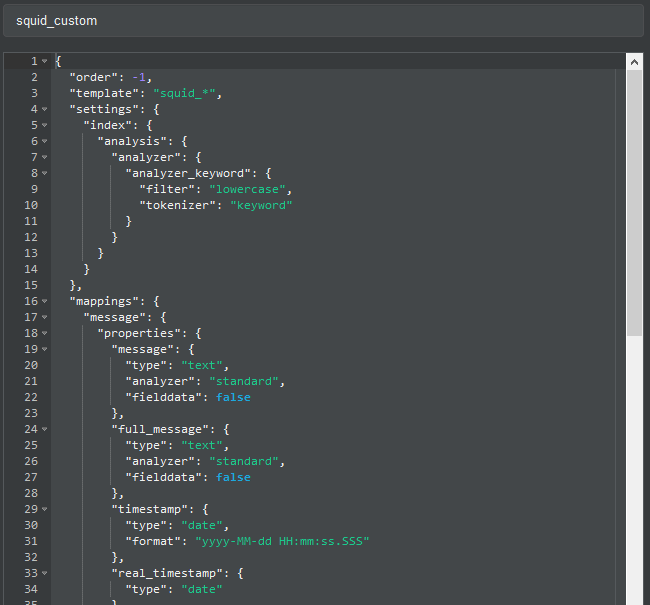
Task: Collapse the "full_message" block on line 24
Action: pos(44,430)
